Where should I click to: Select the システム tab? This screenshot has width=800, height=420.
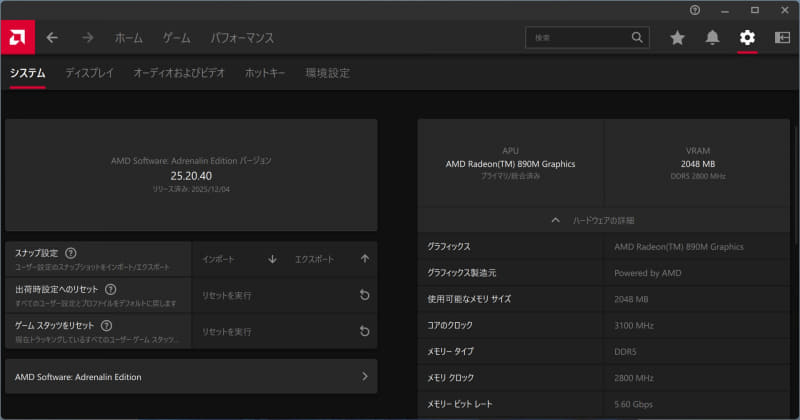[28, 73]
